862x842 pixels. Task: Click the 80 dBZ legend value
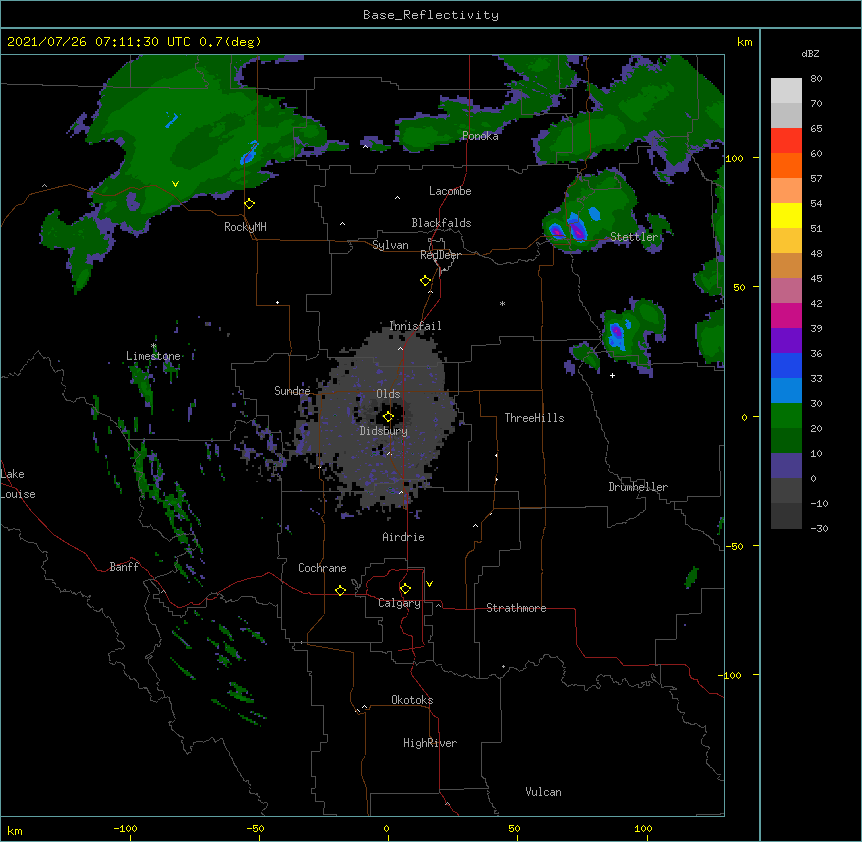pyautogui.click(x=816, y=79)
